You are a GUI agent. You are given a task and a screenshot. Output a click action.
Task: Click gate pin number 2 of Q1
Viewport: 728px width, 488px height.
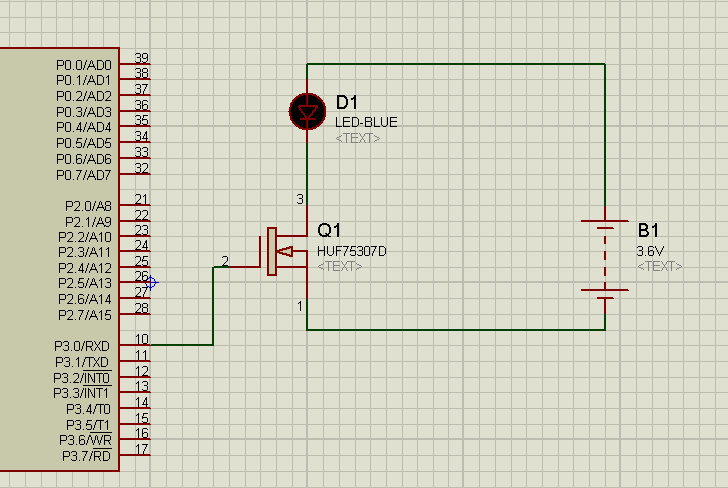tap(224, 262)
